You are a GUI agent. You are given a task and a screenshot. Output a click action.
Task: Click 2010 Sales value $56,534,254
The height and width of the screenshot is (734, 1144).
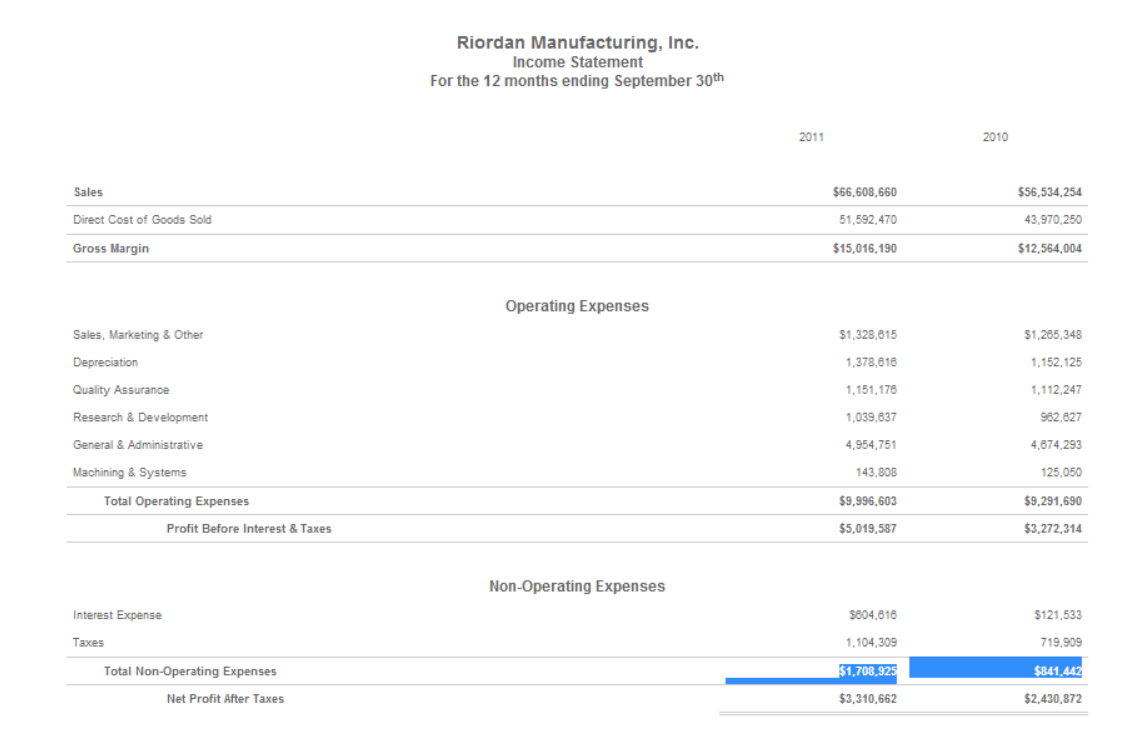click(x=1050, y=193)
